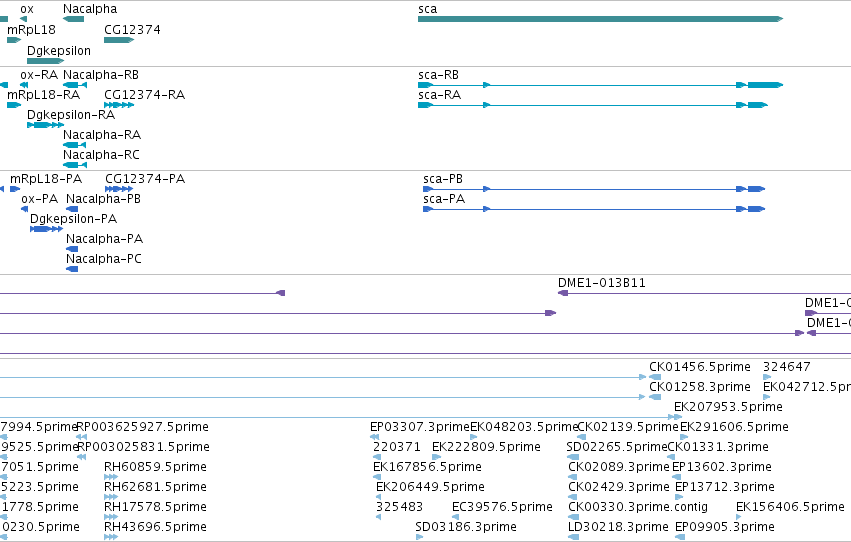Select the 220371 EST label

(x=397, y=447)
